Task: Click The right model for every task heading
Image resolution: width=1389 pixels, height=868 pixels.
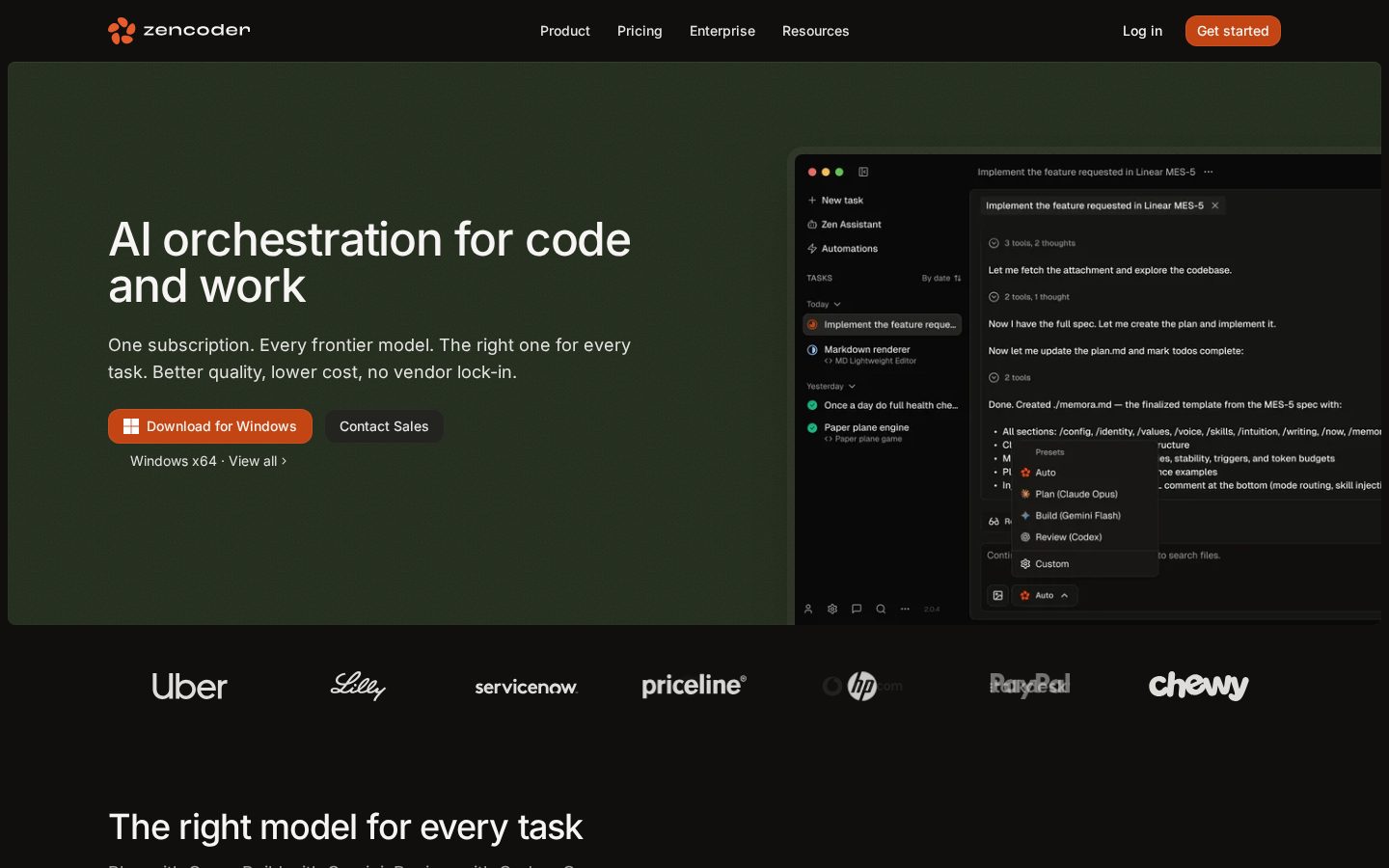Action: [345, 827]
